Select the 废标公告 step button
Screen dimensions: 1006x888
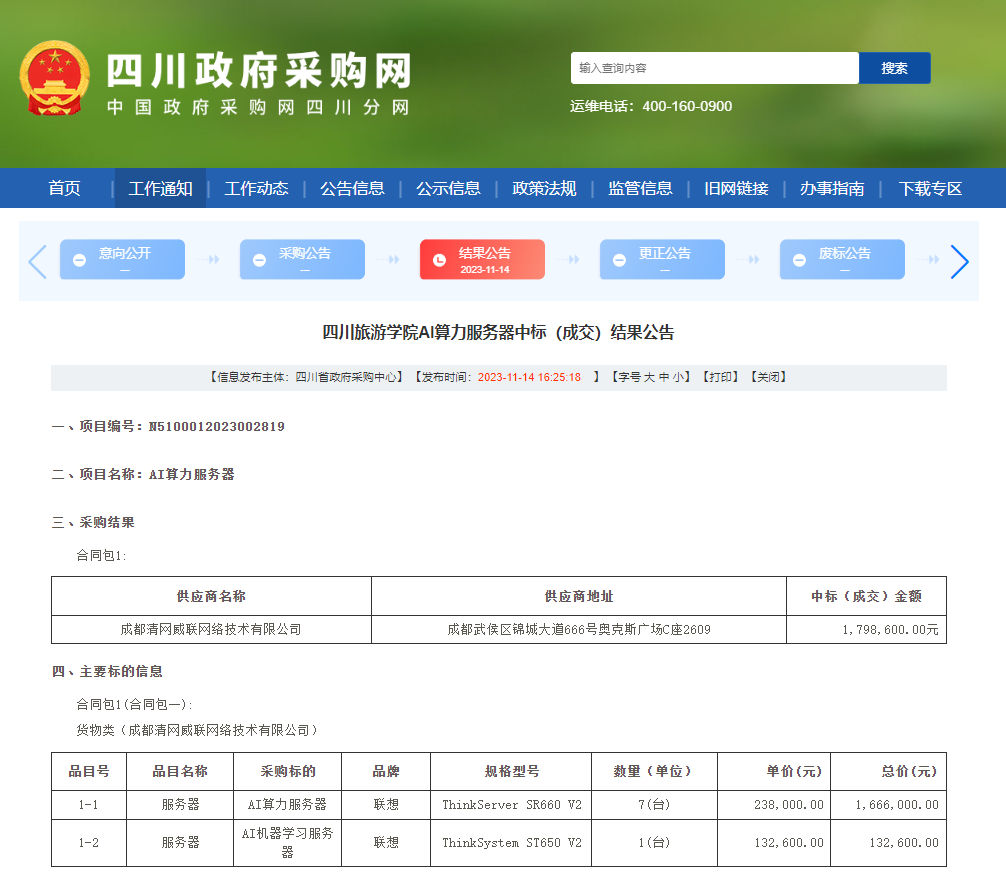[842, 259]
